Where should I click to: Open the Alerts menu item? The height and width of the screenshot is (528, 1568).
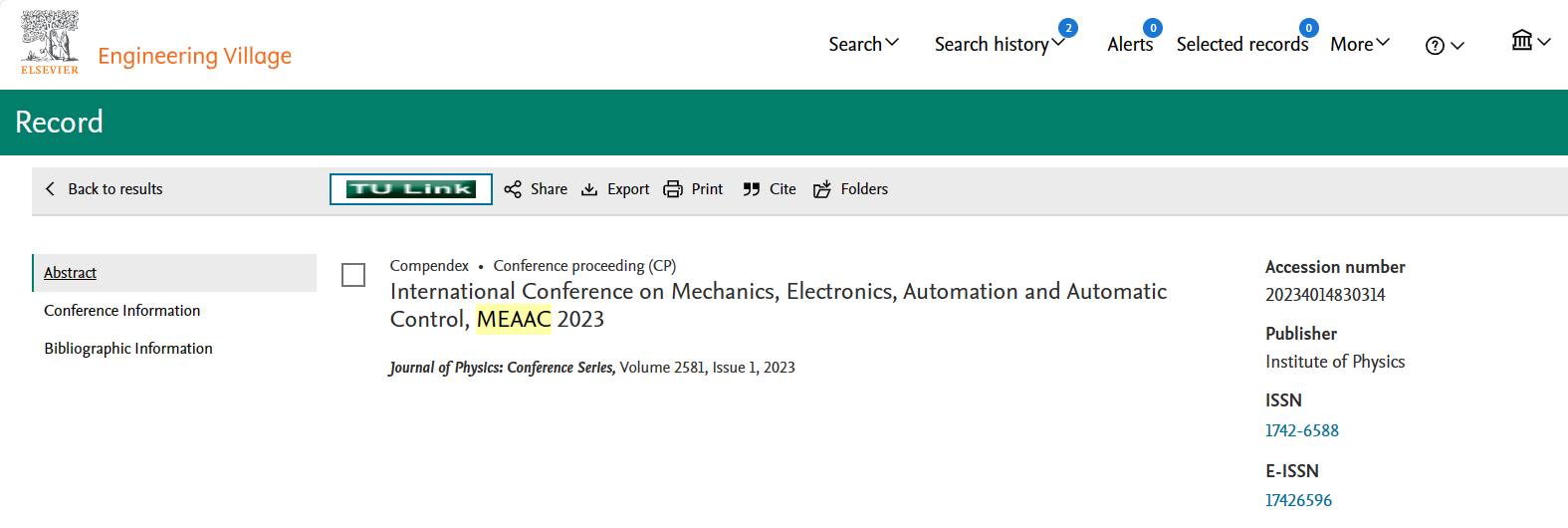coord(1130,44)
